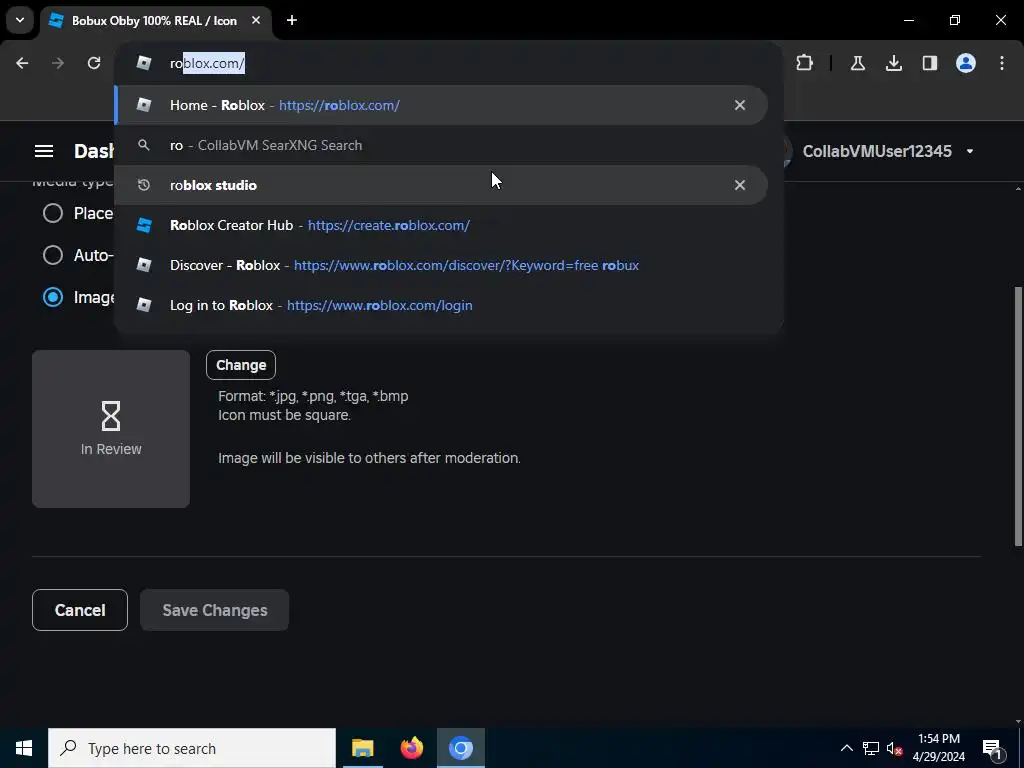
Task: Open the taskbar clock 1:54 PM
Action: click(938, 748)
